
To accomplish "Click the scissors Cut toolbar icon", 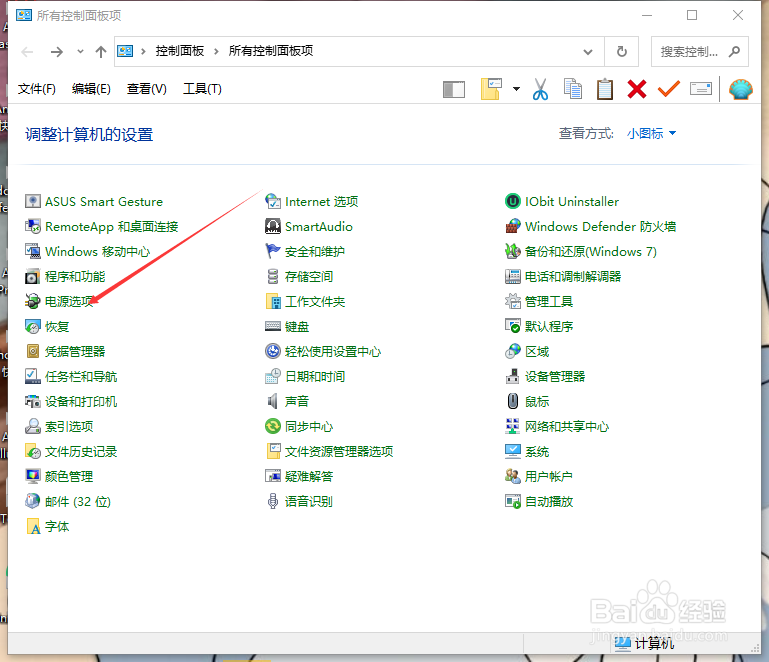I will click(540, 89).
